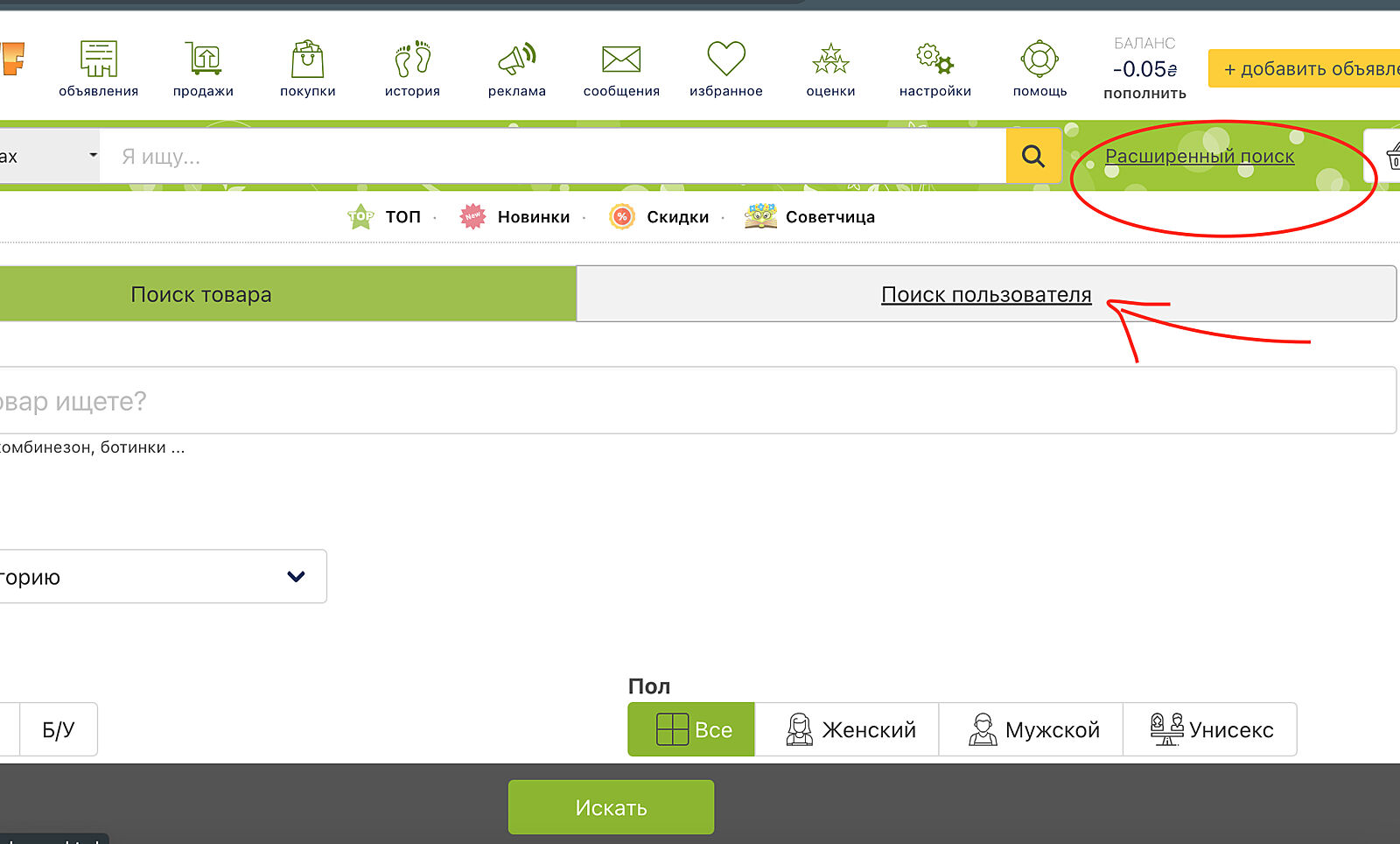Open the продажи sales icon

click(x=203, y=60)
